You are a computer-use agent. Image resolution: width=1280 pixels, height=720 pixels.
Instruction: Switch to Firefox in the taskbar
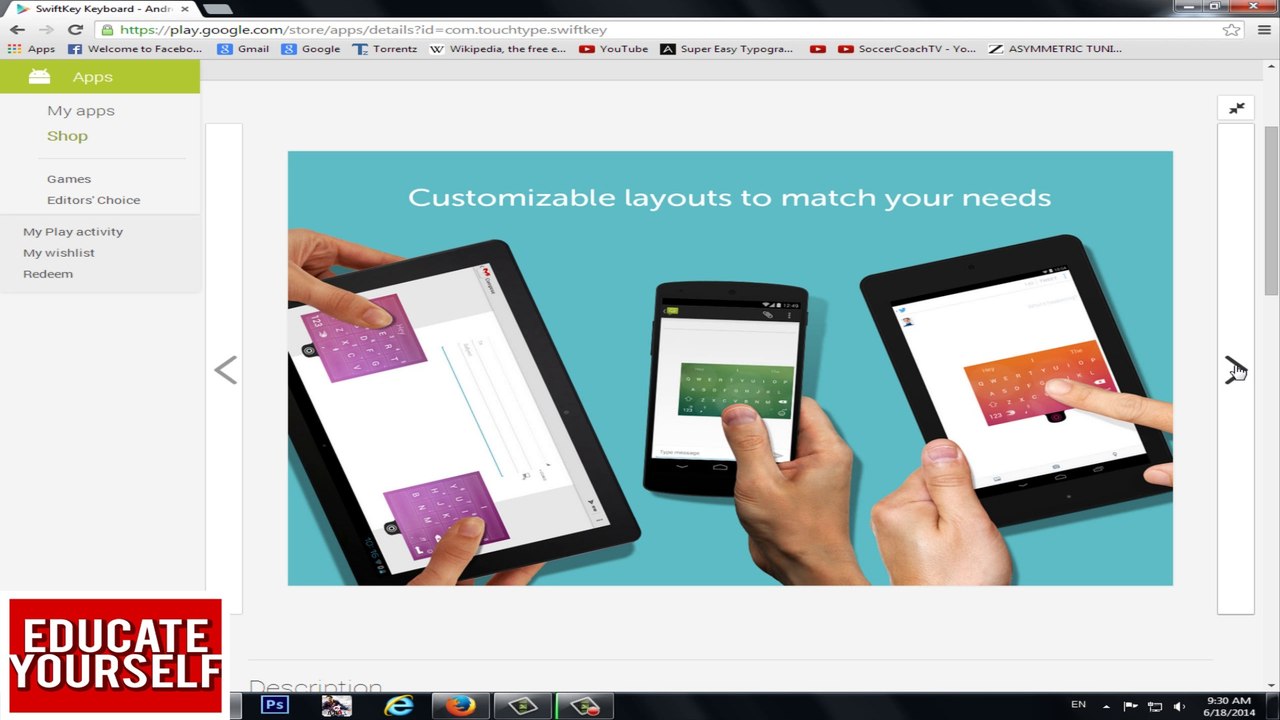(x=460, y=706)
